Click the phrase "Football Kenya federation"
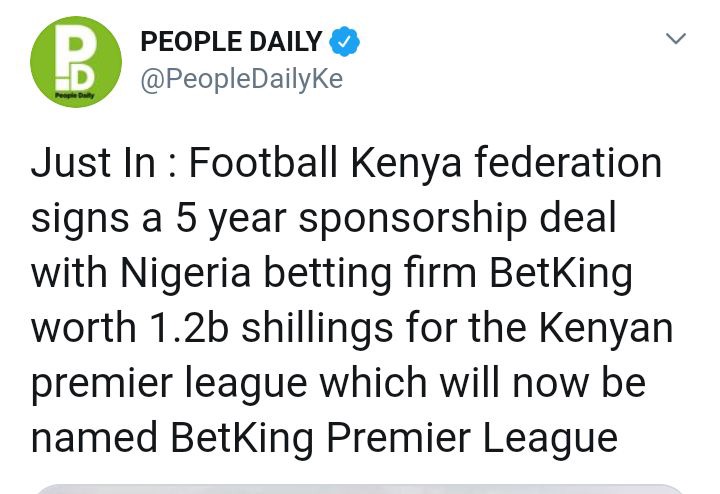720x494 pixels. (425, 163)
